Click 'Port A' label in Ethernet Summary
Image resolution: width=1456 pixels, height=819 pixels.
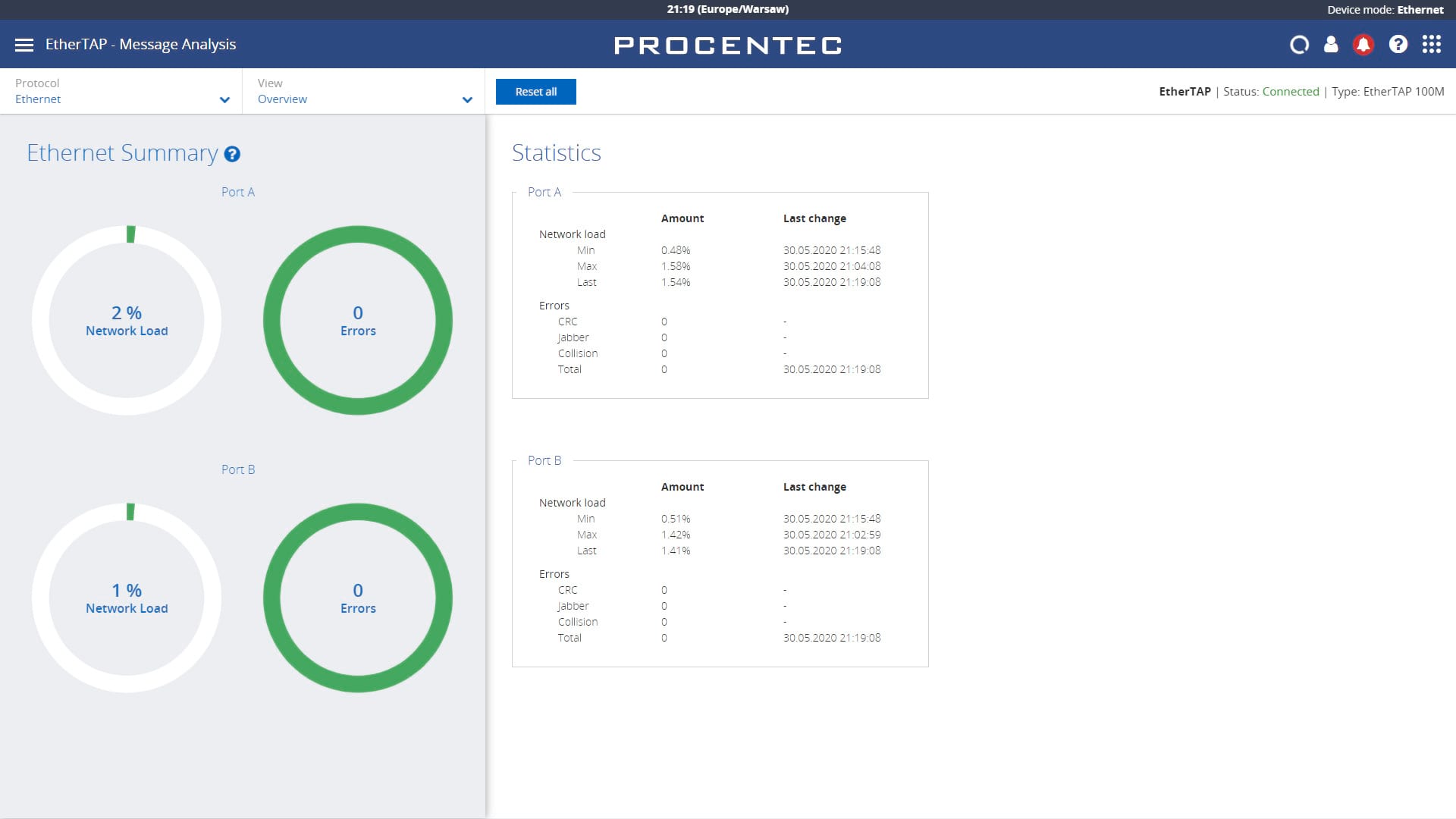tap(238, 192)
